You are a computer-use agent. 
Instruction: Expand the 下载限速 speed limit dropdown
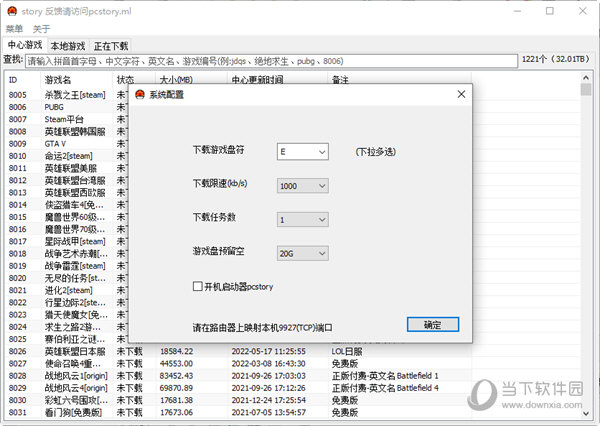pos(319,186)
